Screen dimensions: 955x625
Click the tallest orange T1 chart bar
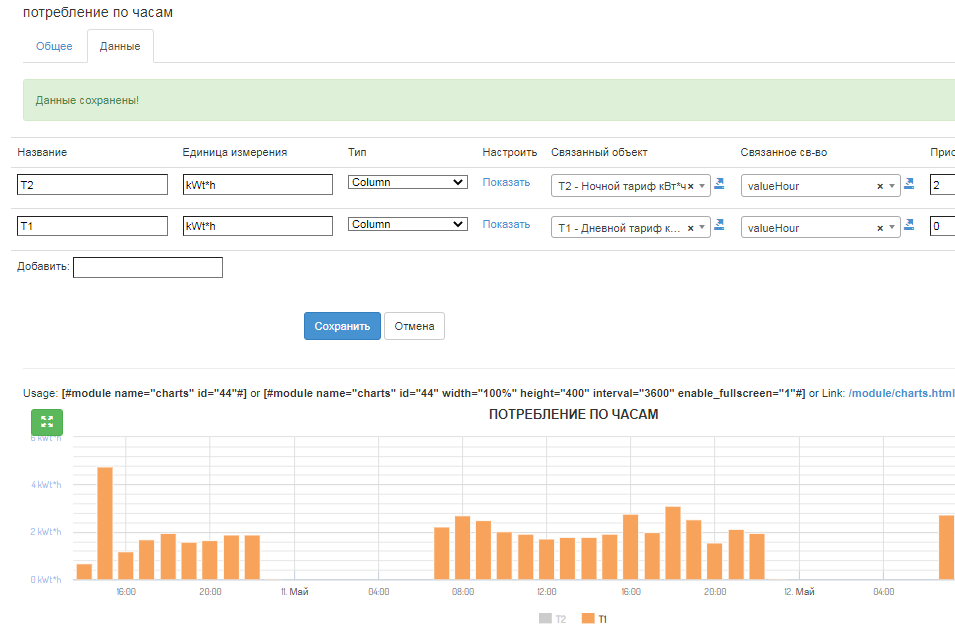105,522
